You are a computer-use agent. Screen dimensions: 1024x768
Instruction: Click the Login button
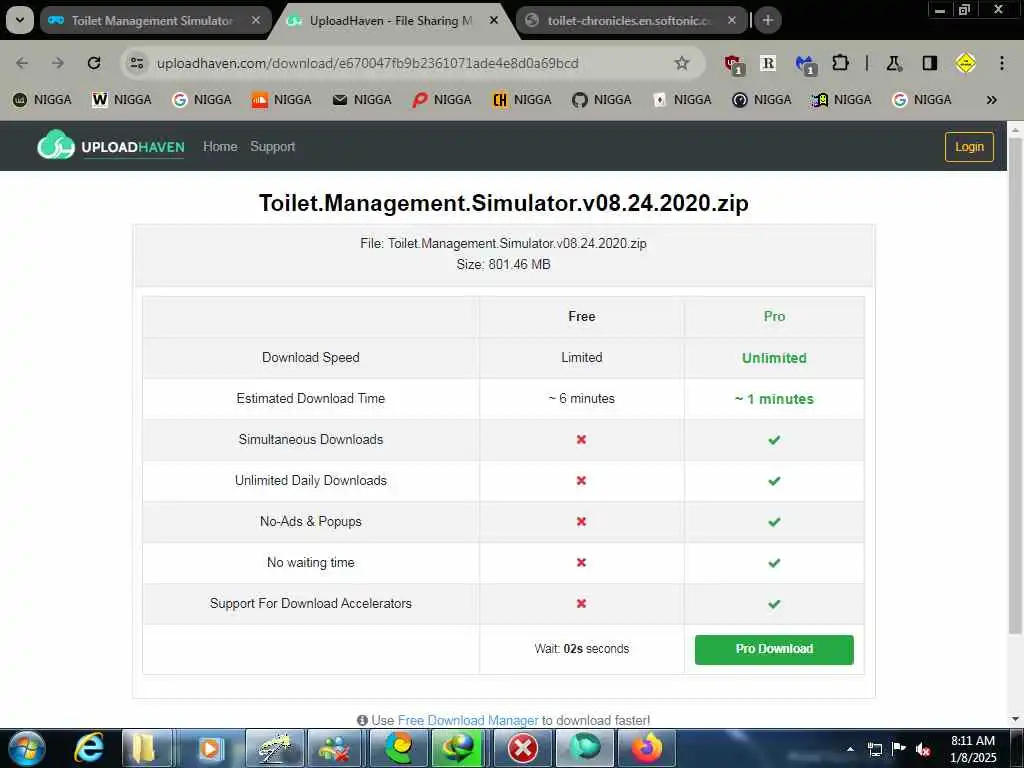(969, 147)
